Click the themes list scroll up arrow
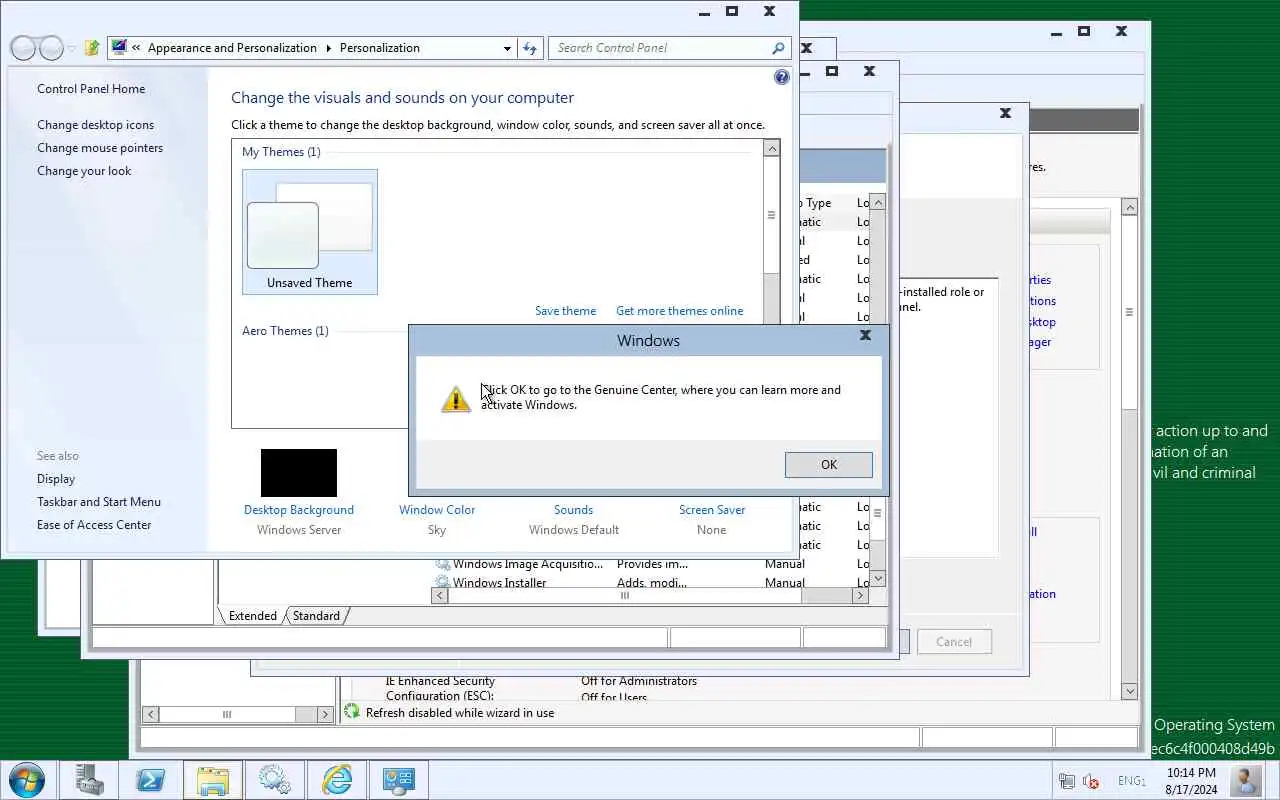Screen dimensions: 1280x800 771,148
